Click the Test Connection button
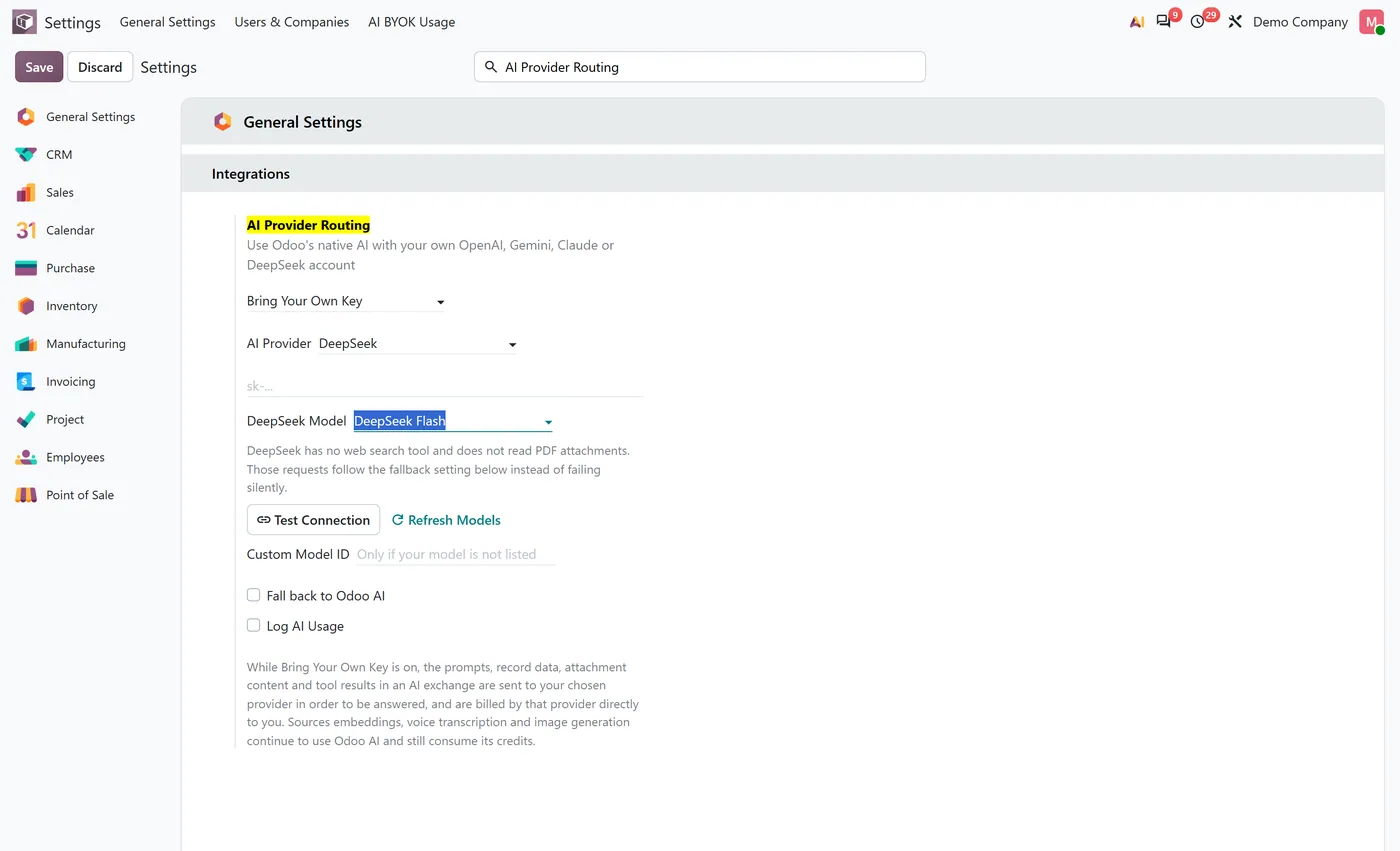This screenshot has height=851, width=1400. coord(314,520)
